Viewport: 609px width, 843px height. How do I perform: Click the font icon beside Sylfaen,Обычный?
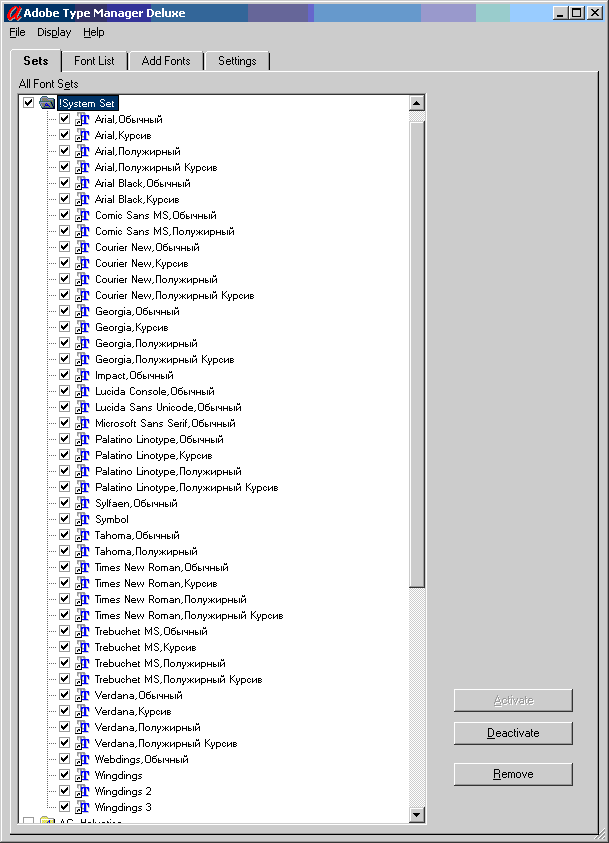(x=82, y=503)
